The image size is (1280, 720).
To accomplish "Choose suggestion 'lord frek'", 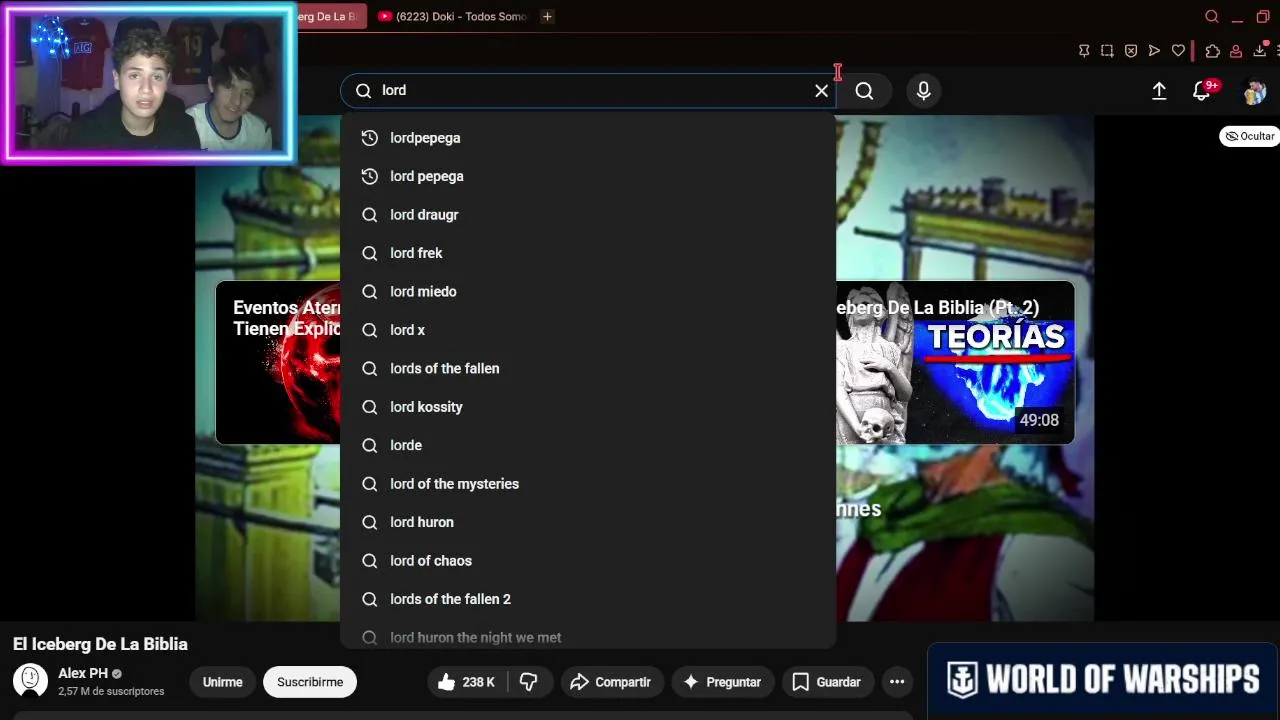I will [588, 253].
